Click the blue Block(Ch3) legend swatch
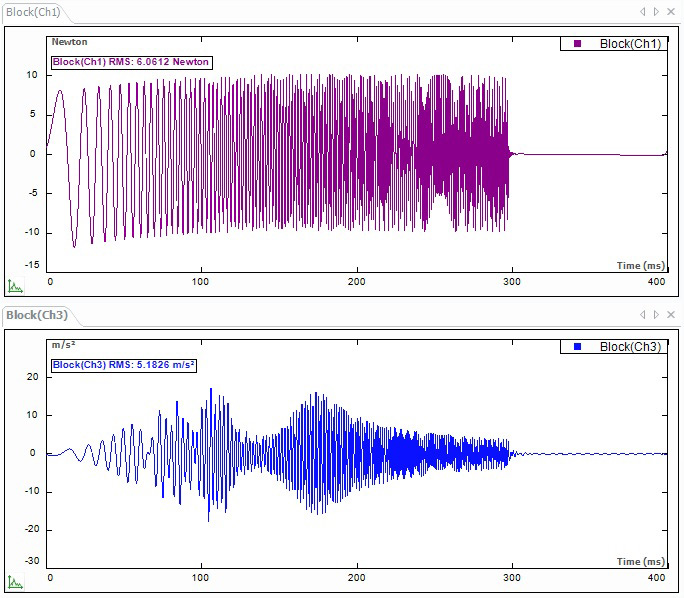684x598 pixels. (577, 347)
